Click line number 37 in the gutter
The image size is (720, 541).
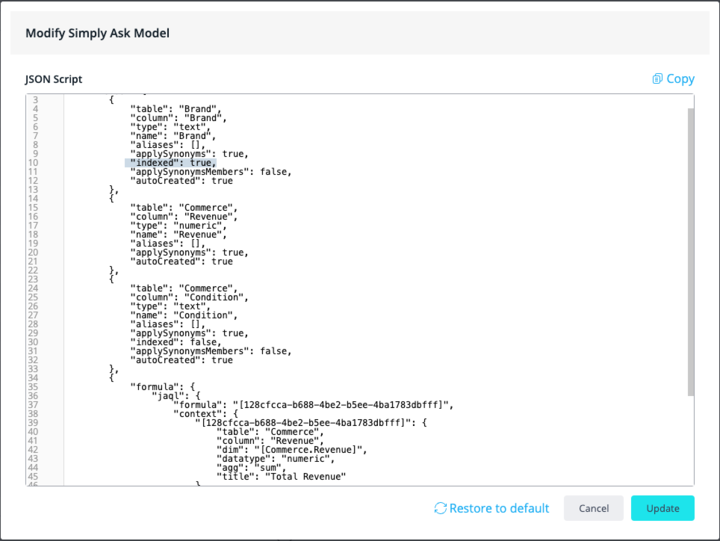pyautogui.click(x=34, y=405)
